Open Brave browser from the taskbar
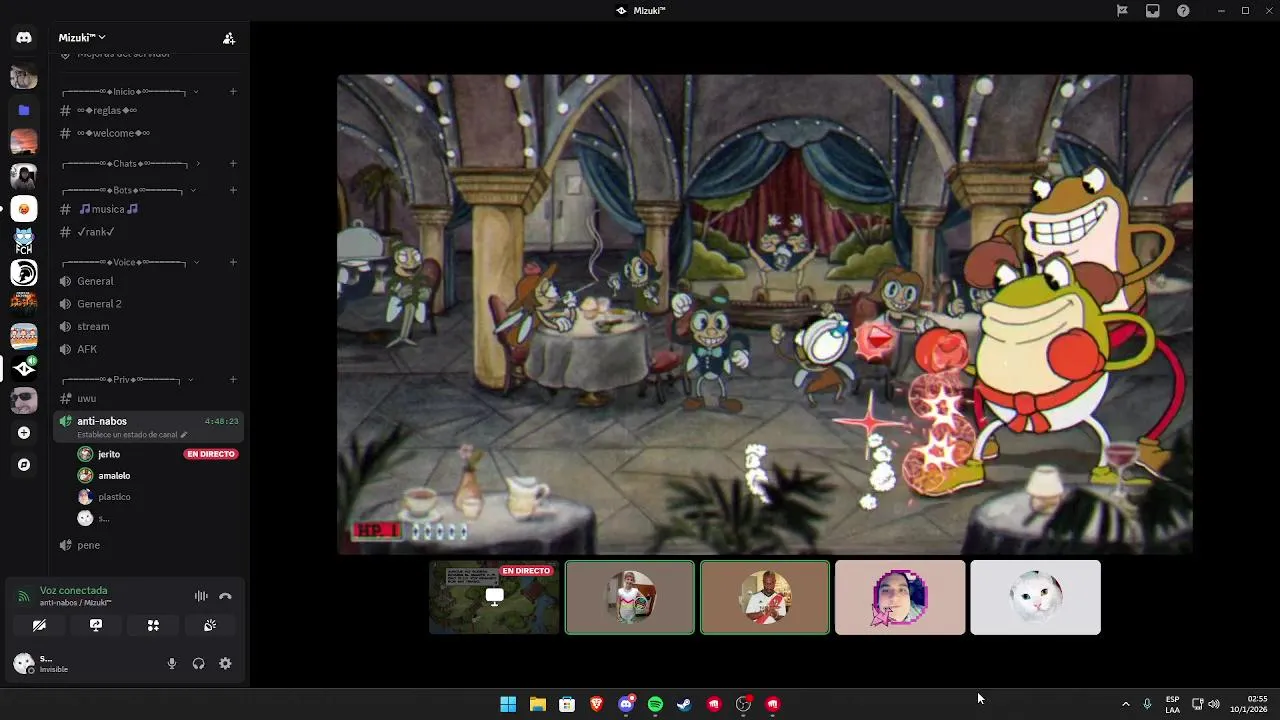The width and height of the screenshot is (1280, 720). point(597,704)
